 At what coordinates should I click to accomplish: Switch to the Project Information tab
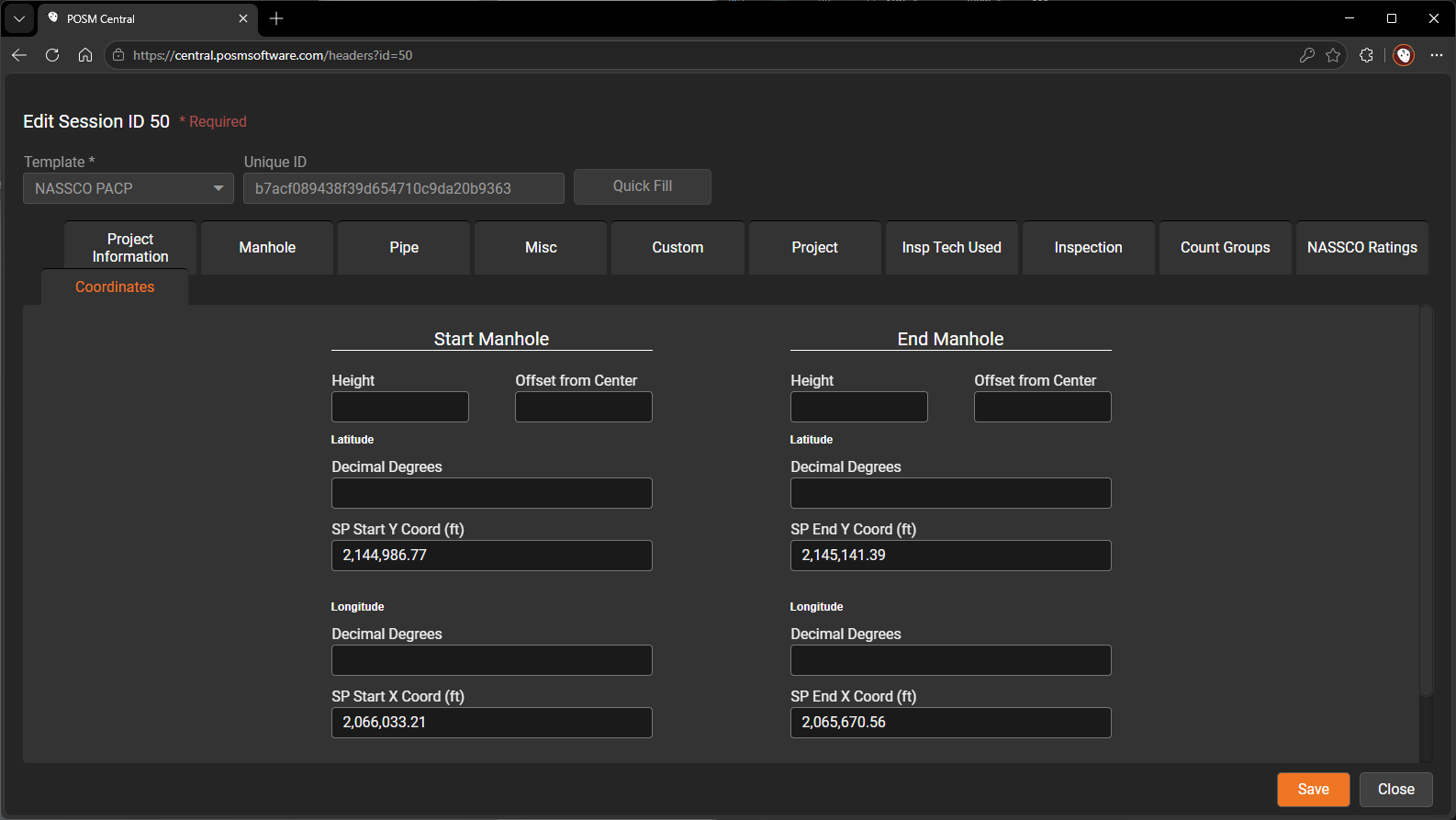coord(130,248)
